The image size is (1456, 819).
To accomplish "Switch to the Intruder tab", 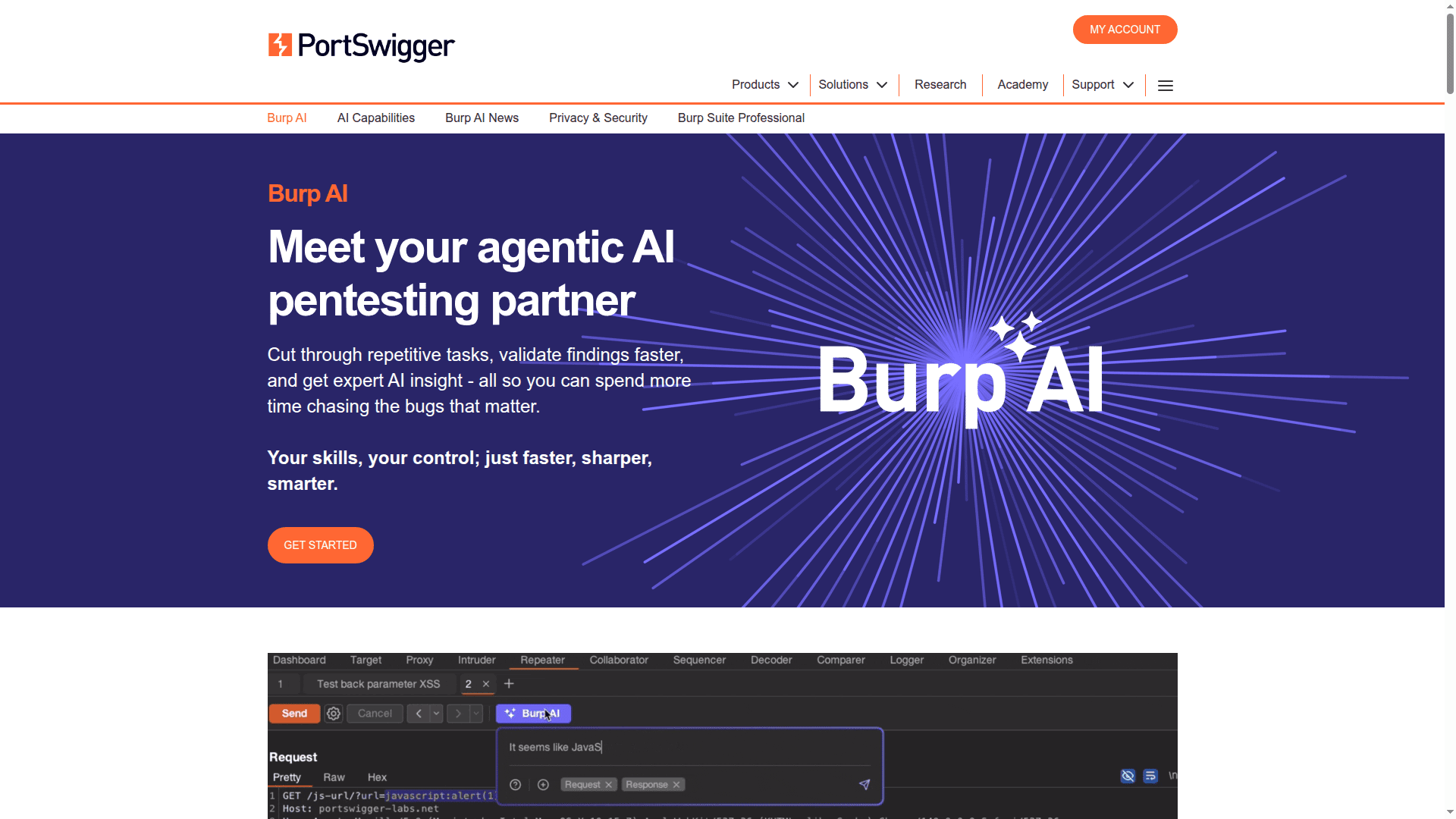I will click(x=476, y=661).
